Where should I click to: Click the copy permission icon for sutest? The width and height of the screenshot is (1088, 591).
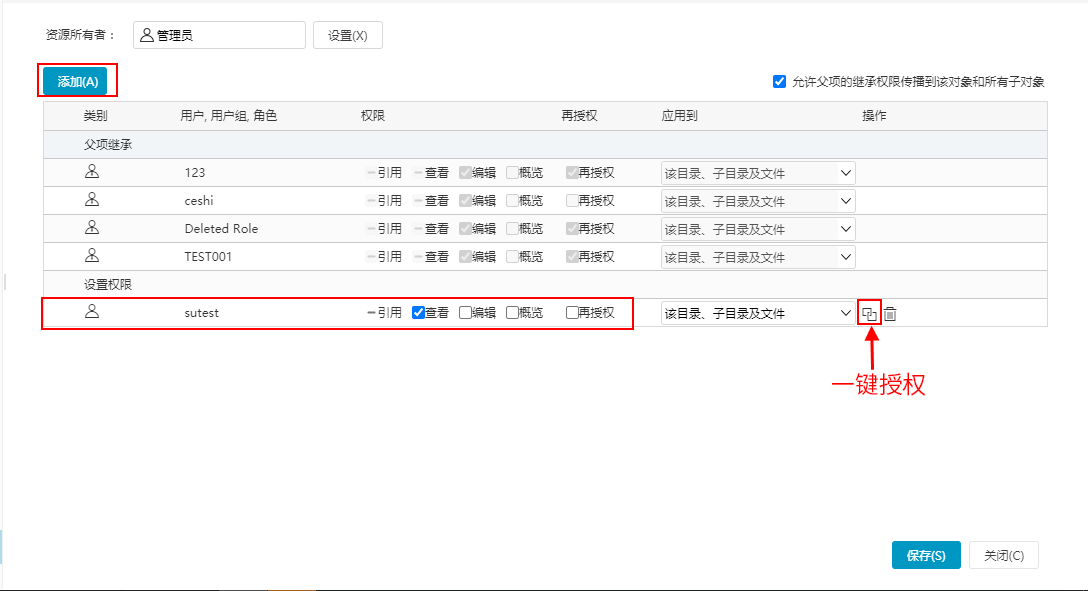869,314
